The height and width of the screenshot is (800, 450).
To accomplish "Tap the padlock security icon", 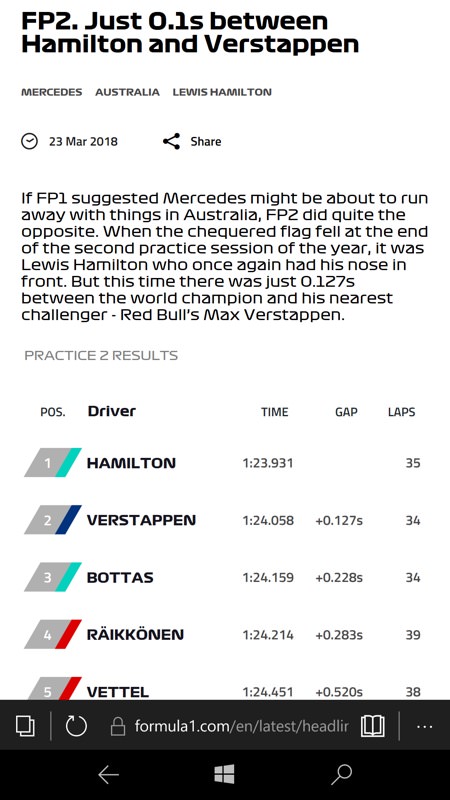I will click(118, 726).
